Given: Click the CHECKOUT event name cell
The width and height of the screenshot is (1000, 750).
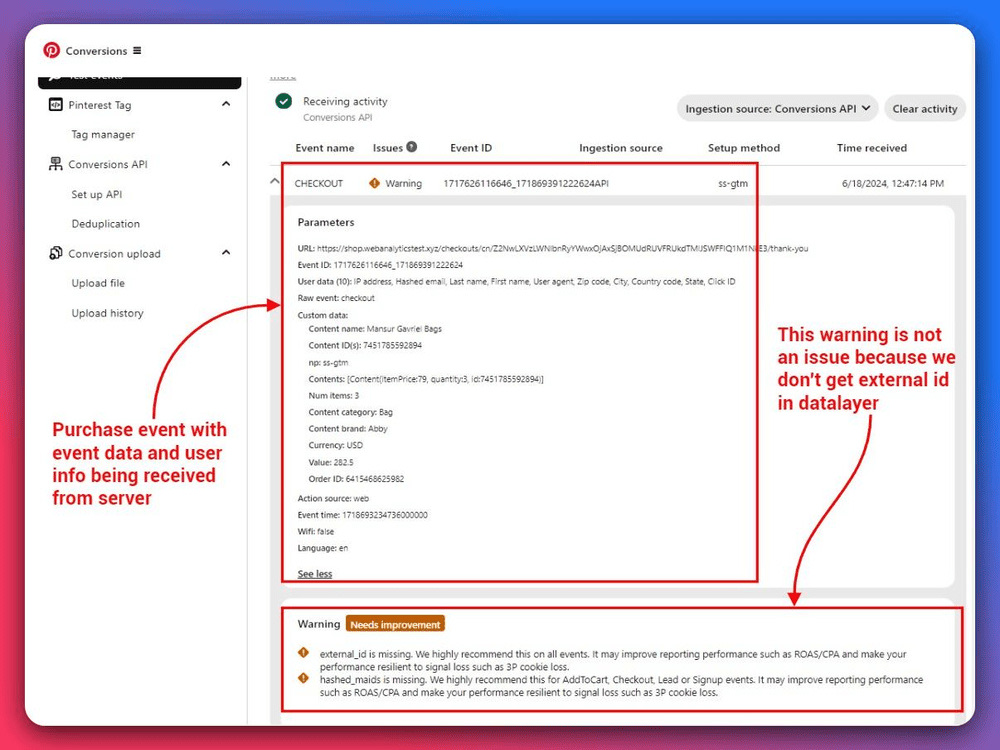Looking at the screenshot, I should (319, 184).
